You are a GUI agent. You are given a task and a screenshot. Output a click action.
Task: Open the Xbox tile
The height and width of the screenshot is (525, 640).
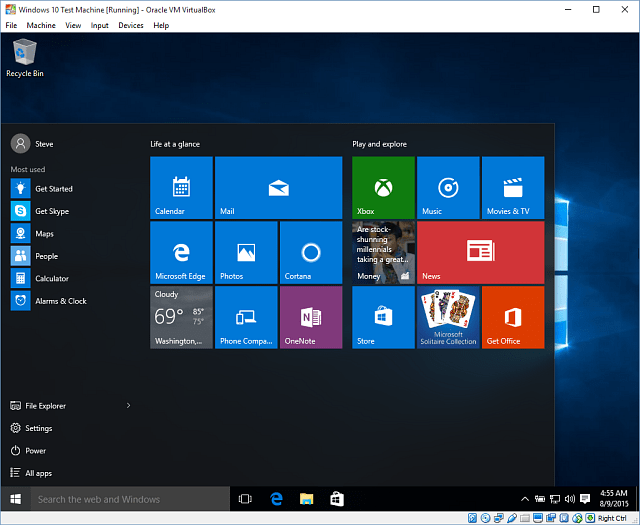point(383,188)
